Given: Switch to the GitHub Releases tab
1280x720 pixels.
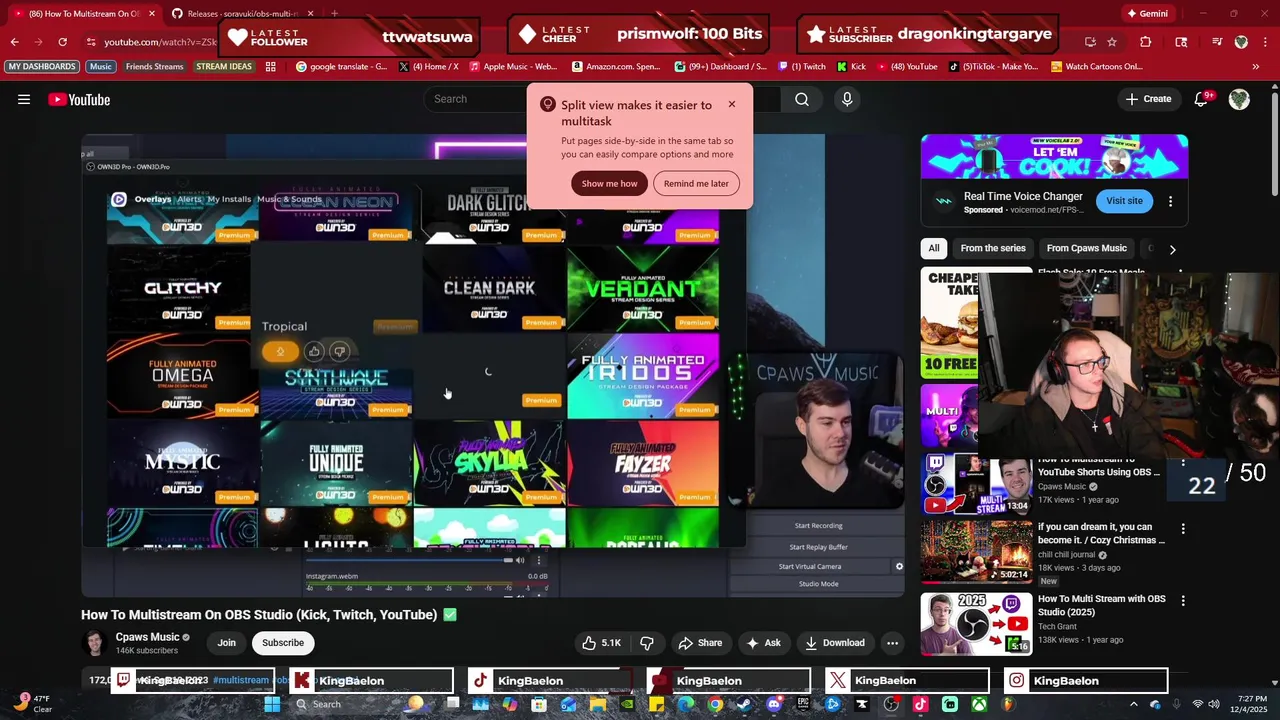Looking at the screenshot, I should pos(242,14).
